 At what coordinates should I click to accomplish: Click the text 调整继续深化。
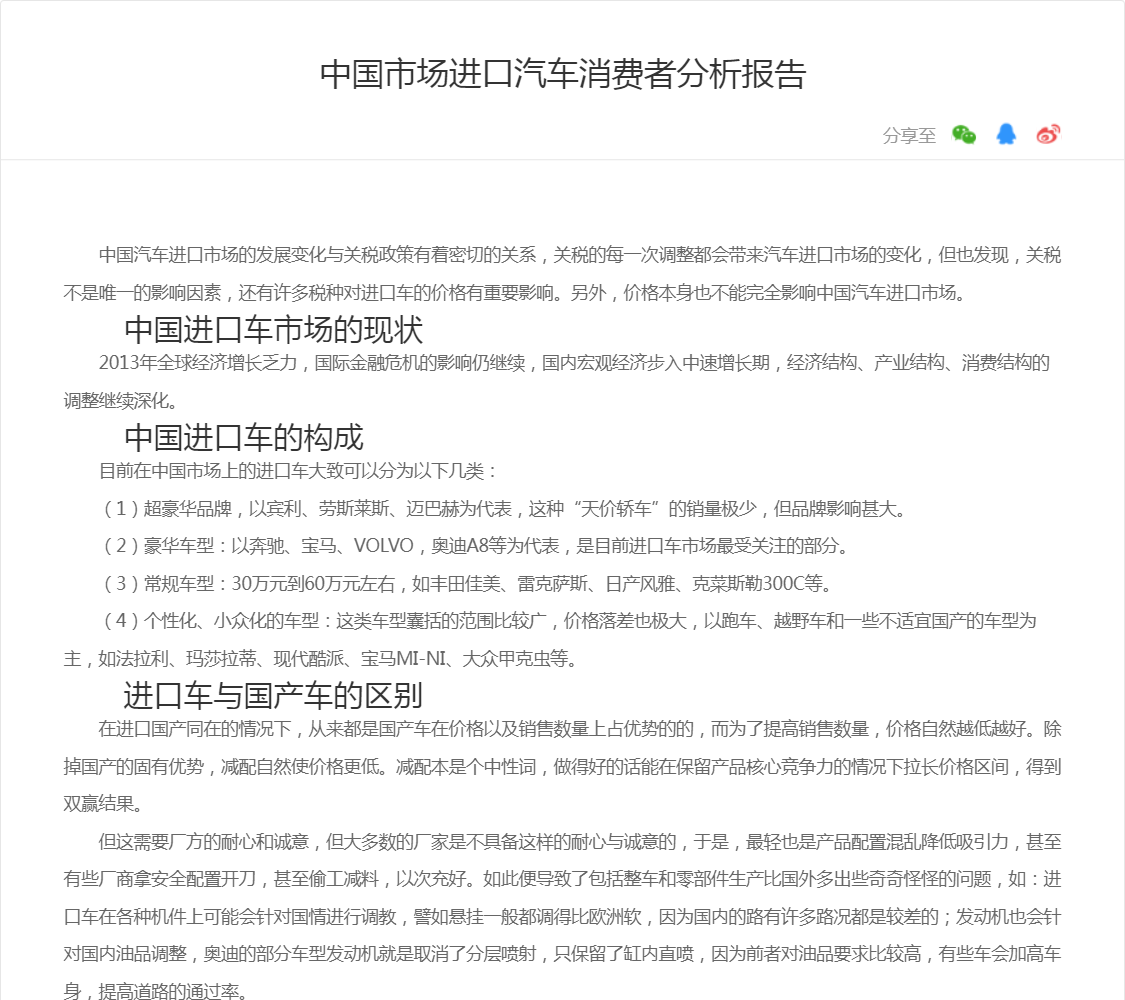click(x=121, y=400)
